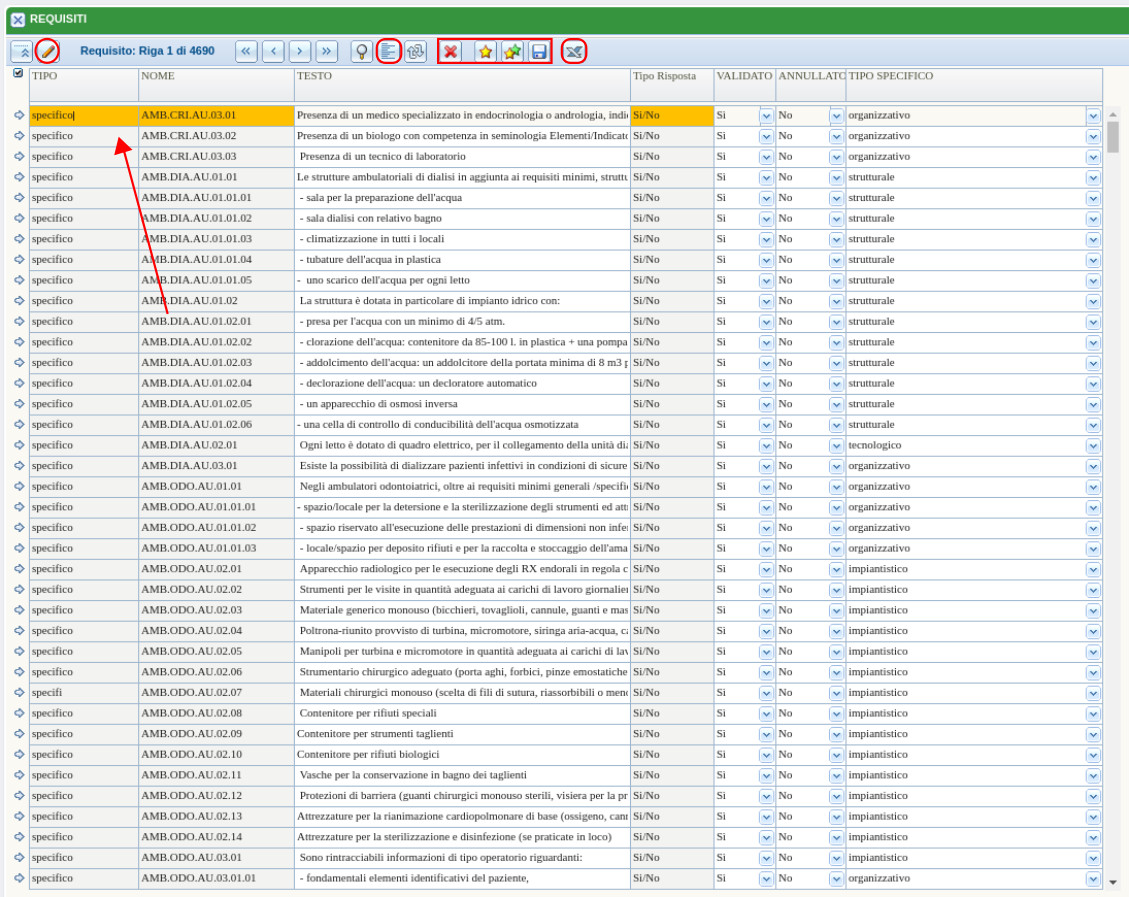Toggle the select-all checkbox in grid header

[18, 73]
